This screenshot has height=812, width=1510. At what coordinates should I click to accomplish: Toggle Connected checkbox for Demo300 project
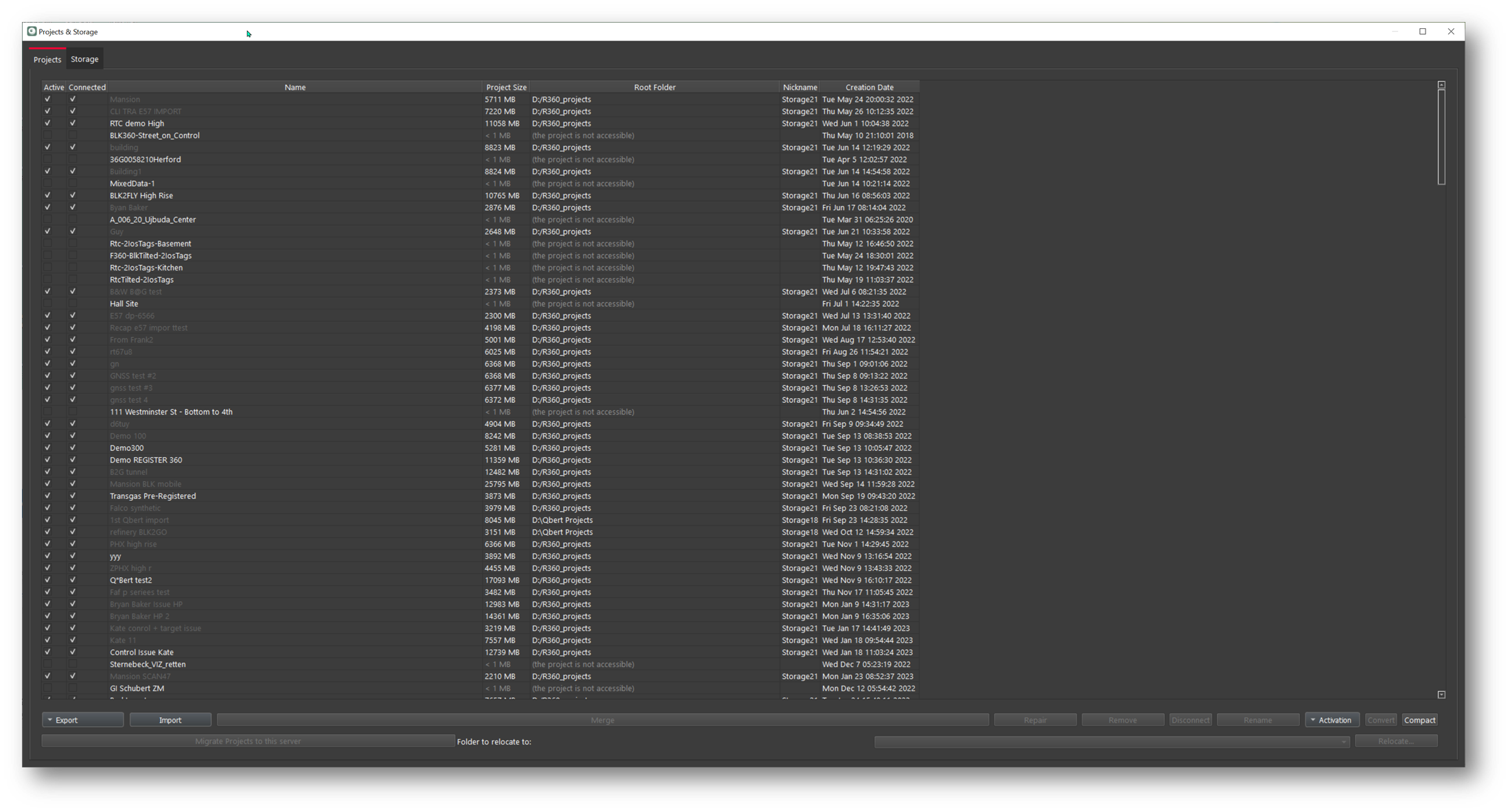(x=73, y=448)
